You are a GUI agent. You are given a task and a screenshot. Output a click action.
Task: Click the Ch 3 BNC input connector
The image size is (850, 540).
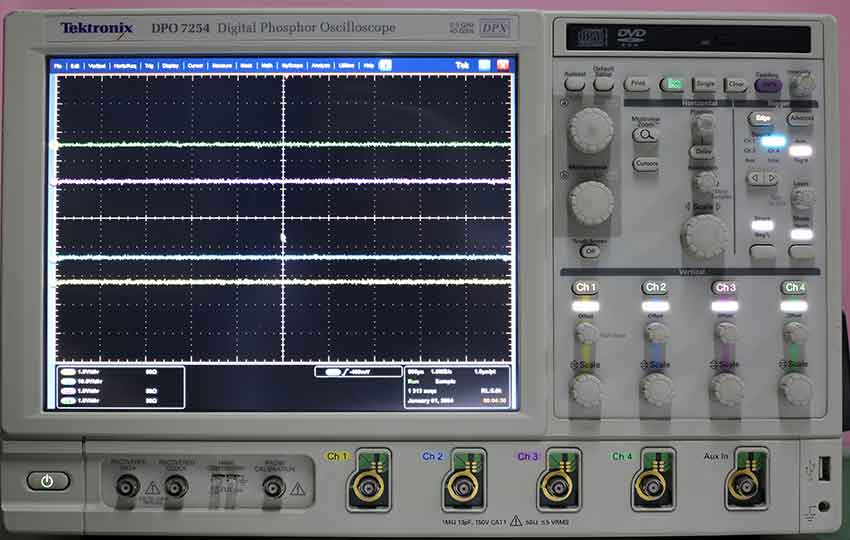pyautogui.click(x=559, y=487)
